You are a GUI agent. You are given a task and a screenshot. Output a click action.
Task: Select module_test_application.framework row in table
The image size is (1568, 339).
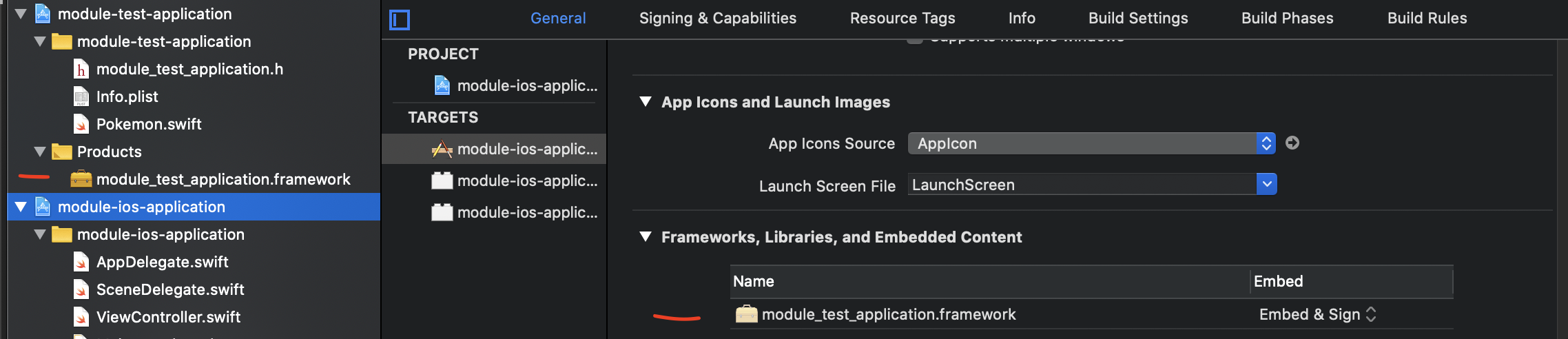[1092, 314]
